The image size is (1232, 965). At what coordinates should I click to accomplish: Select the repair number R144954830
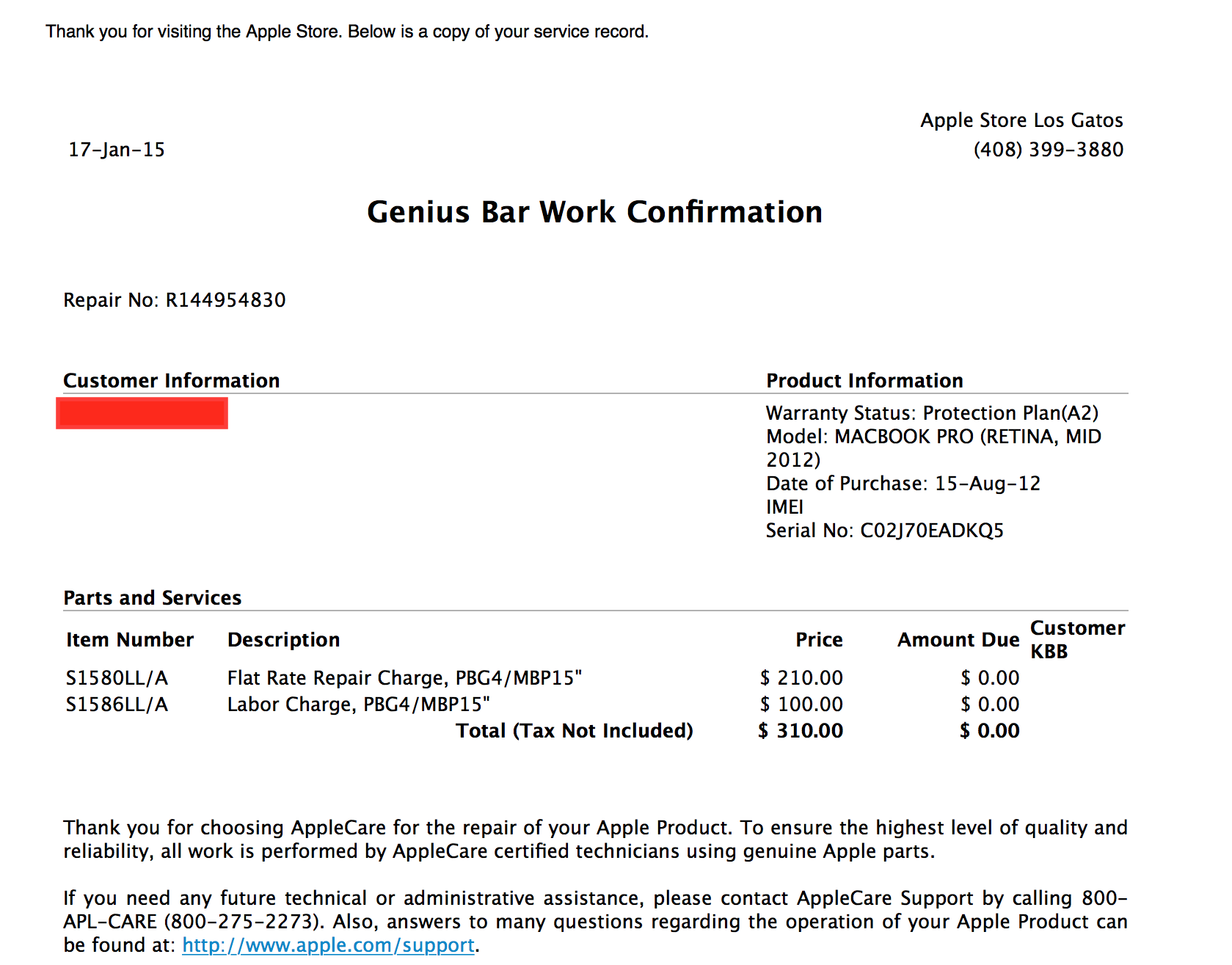click(x=226, y=300)
